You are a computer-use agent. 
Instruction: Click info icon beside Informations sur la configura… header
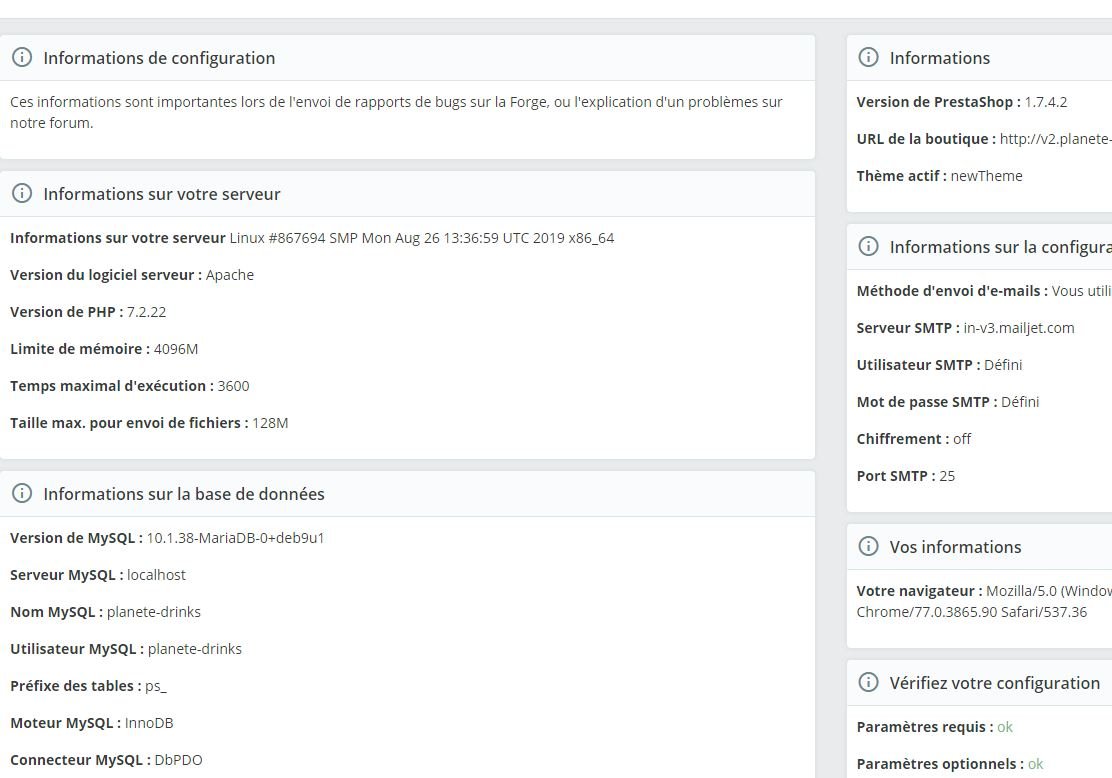tap(868, 247)
